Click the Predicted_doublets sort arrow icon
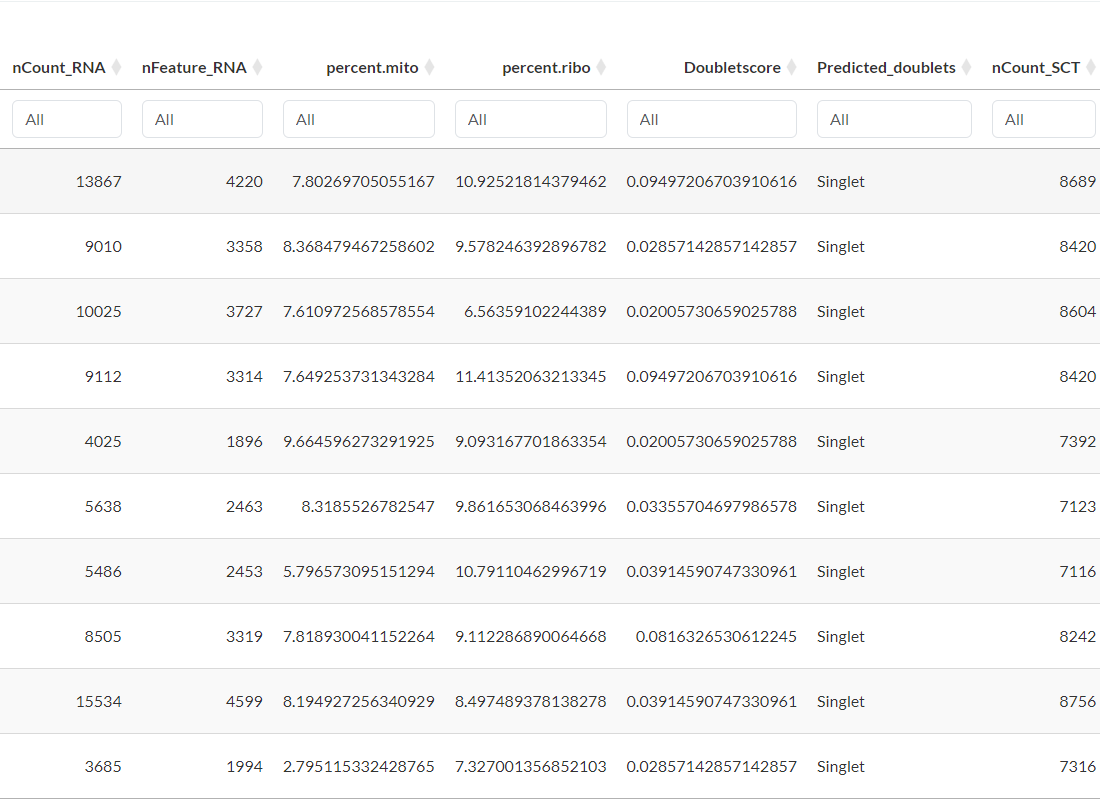Image resolution: width=1100 pixels, height=800 pixels. click(x=966, y=67)
